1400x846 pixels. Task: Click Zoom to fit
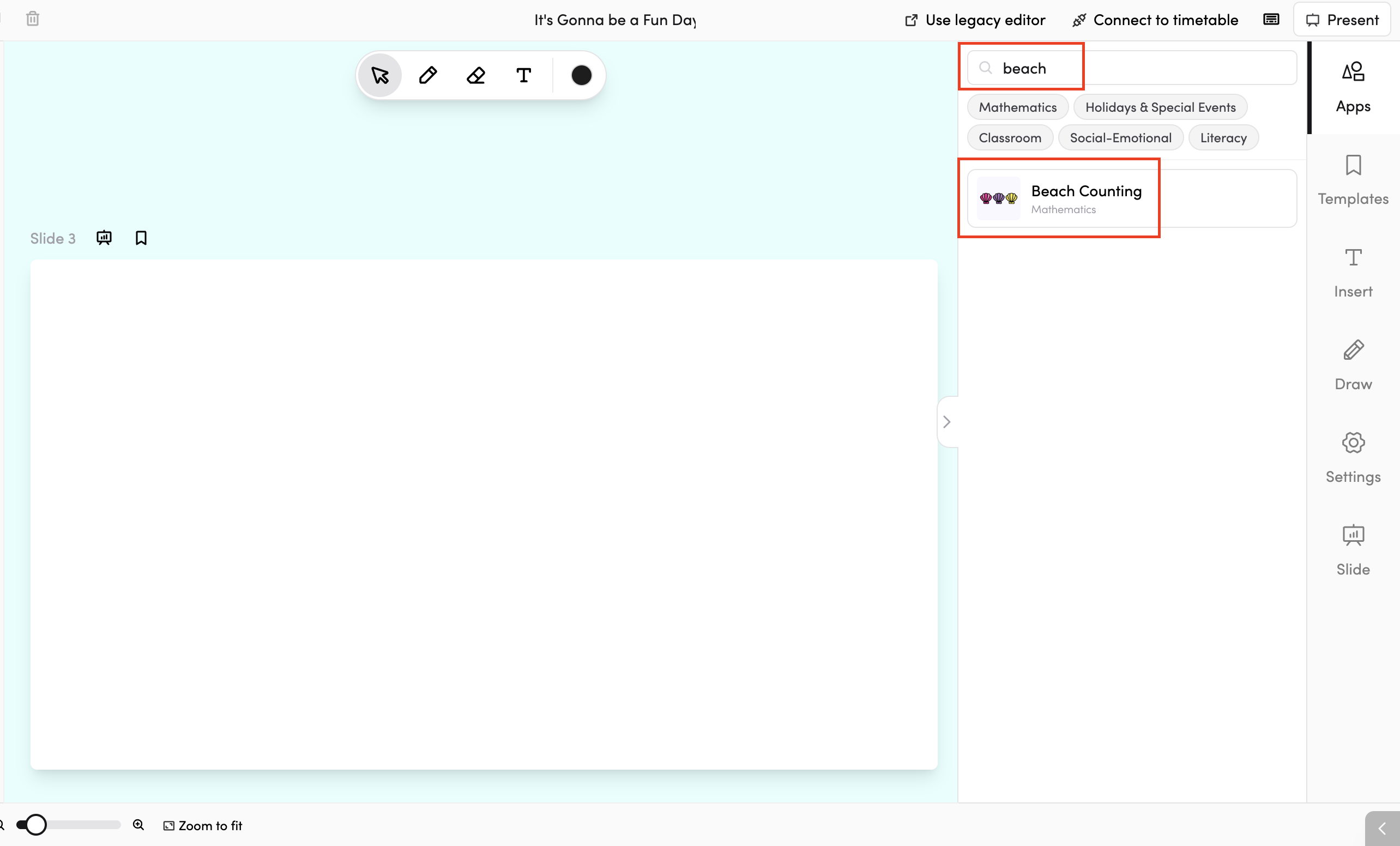pos(203,825)
